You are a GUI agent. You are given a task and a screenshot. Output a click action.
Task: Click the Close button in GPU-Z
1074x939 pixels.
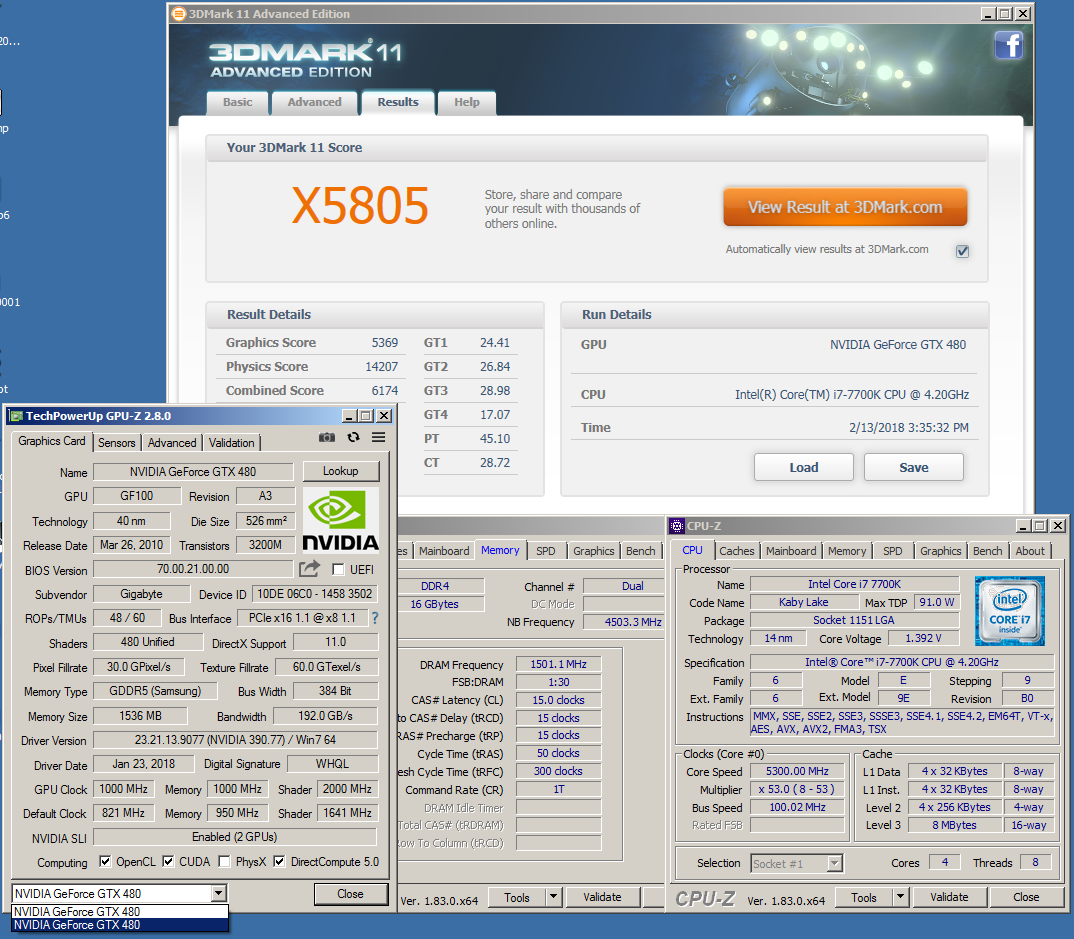350,894
